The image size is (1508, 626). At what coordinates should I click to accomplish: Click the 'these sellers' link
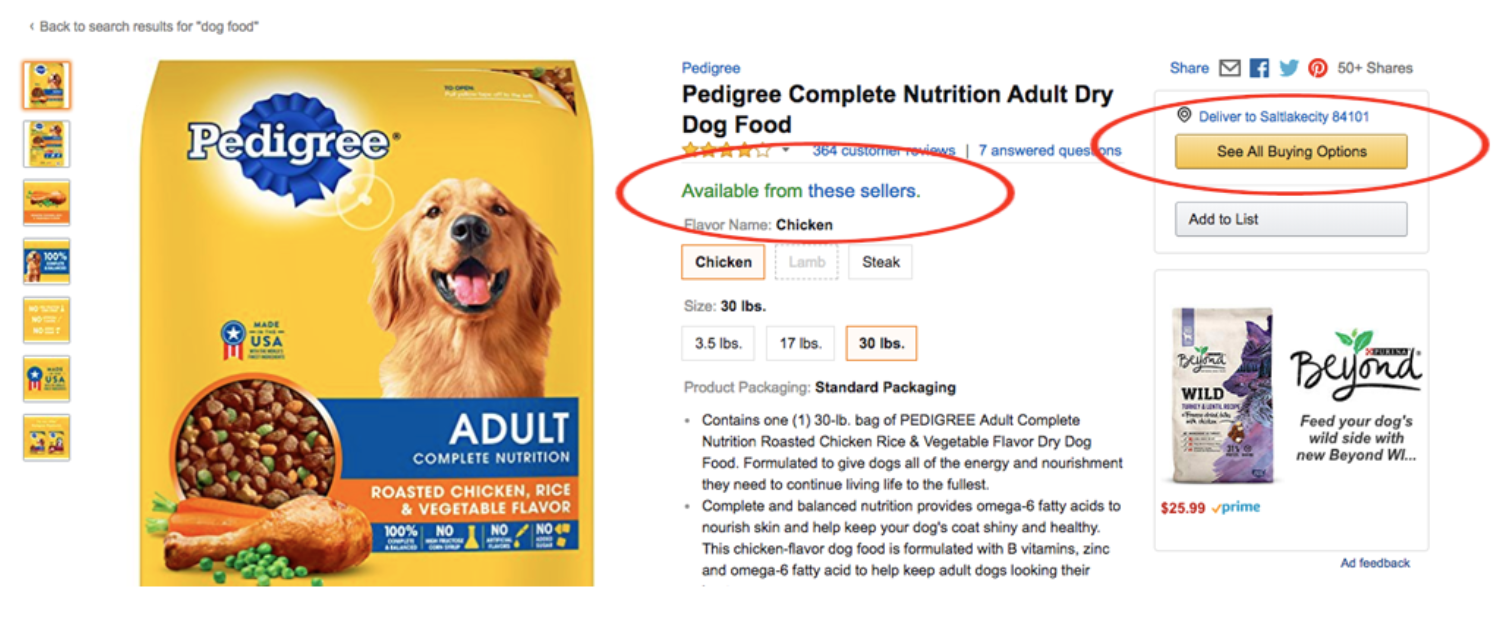pos(864,190)
